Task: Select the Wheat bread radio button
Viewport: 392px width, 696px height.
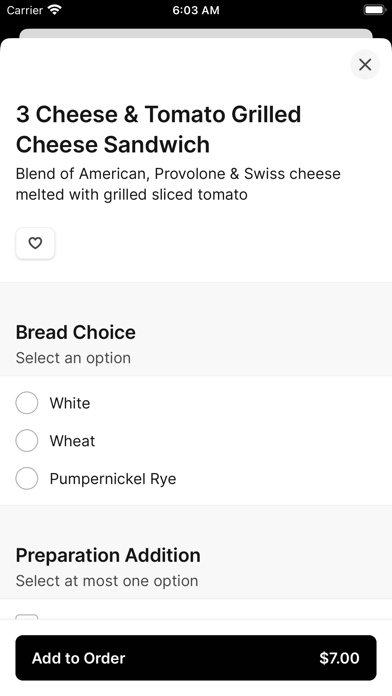Action: (27, 440)
